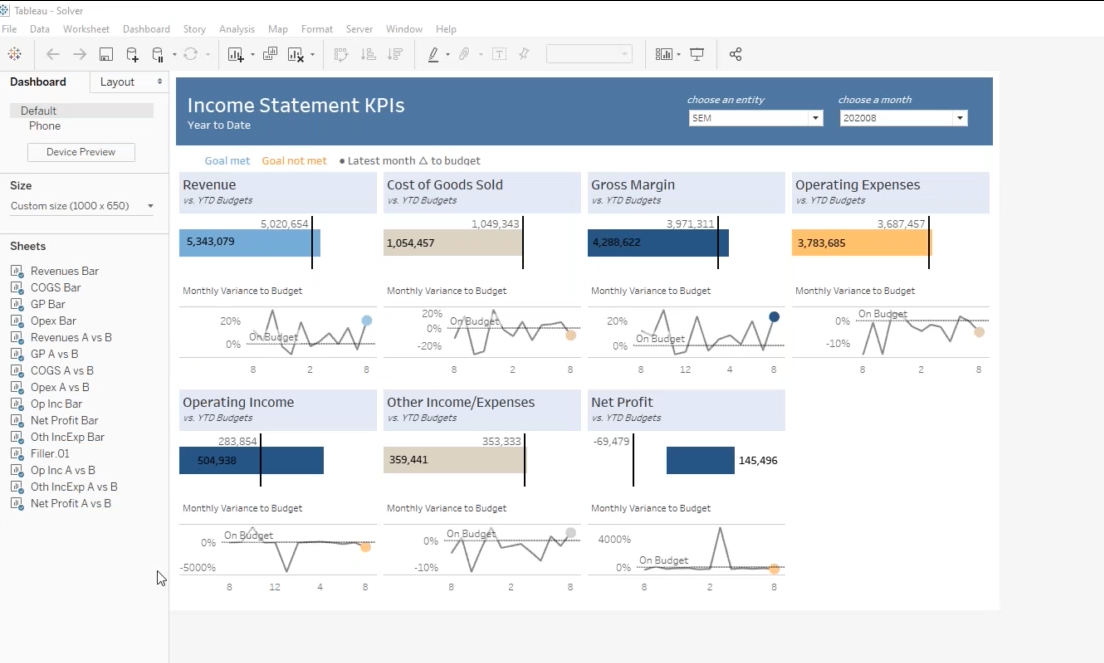Click the Duplicate sheet icon
This screenshot has height=663, width=1104.
tap(270, 54)
